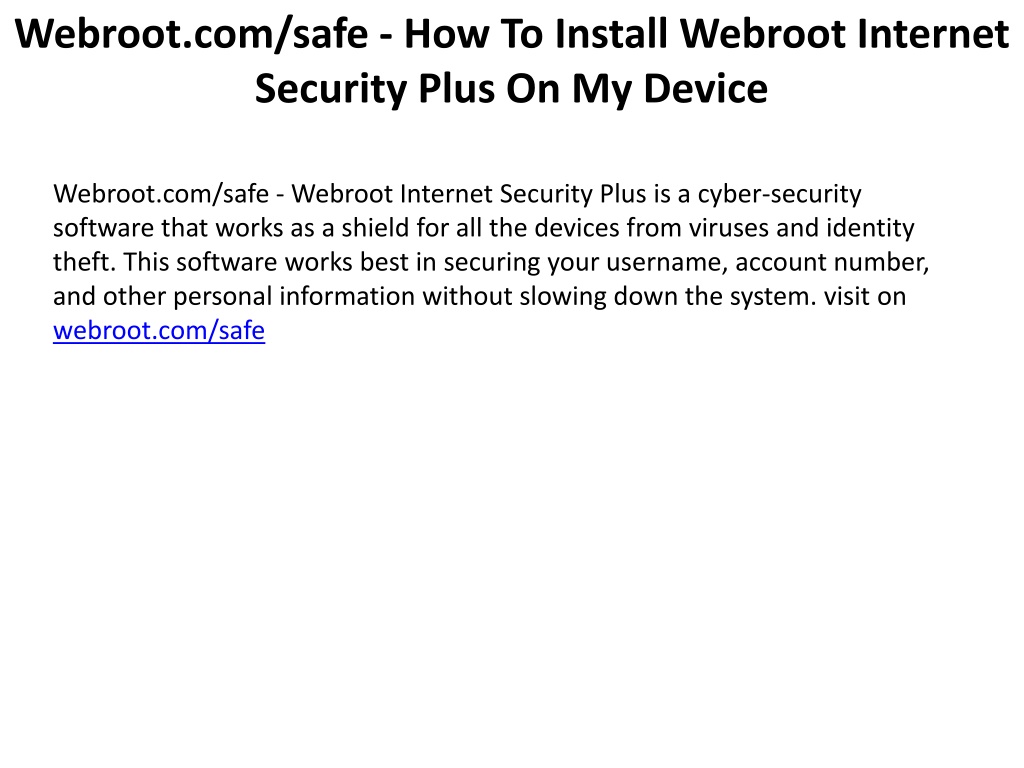Click the words 'account number,' in the paragraph
The height and width of the screenshot is (768, 1024).
[832, 262]
